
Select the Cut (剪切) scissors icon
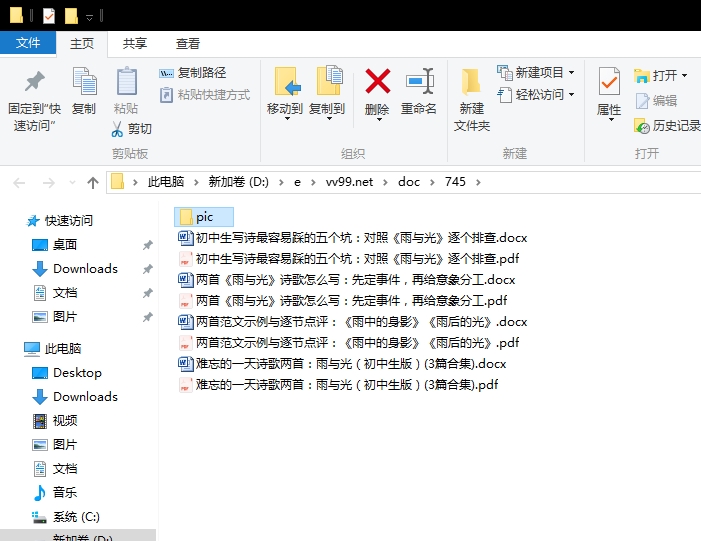pyautogui.click(x=117, y=129)
